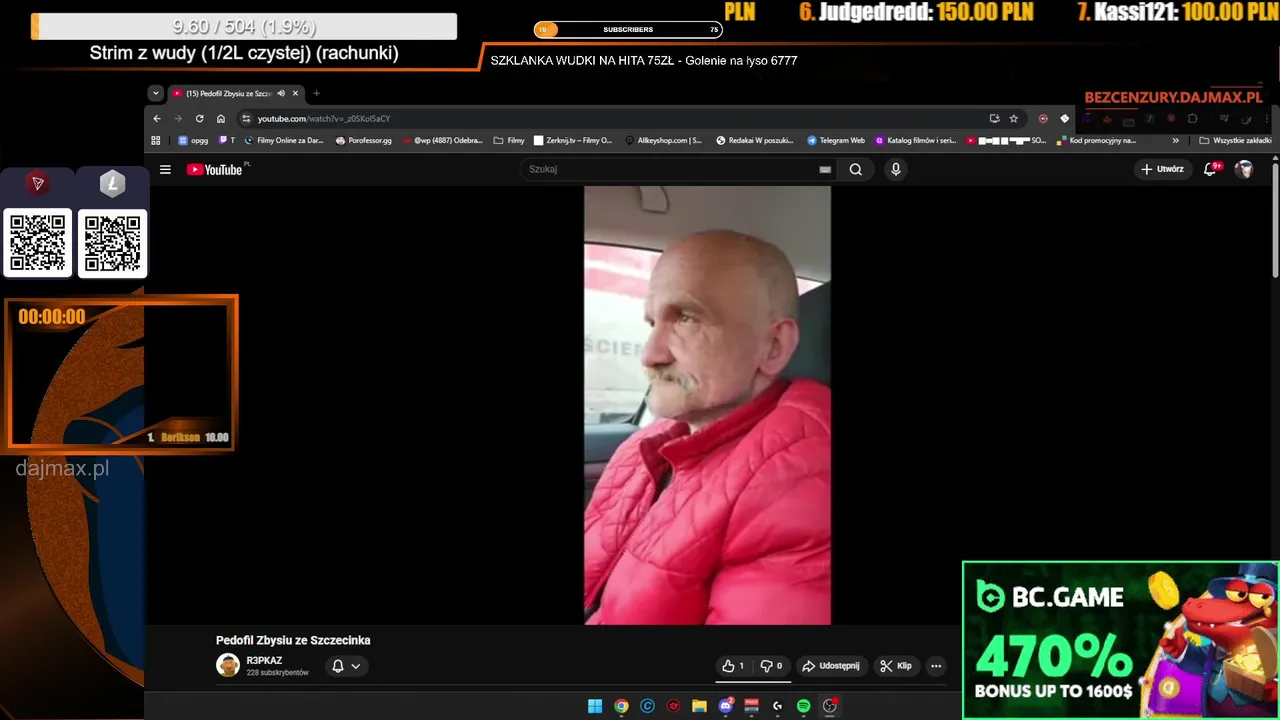This screenshot has height=720, width=1280.
Task: Start voice search with the microphone icon
Action: [896, 170]
